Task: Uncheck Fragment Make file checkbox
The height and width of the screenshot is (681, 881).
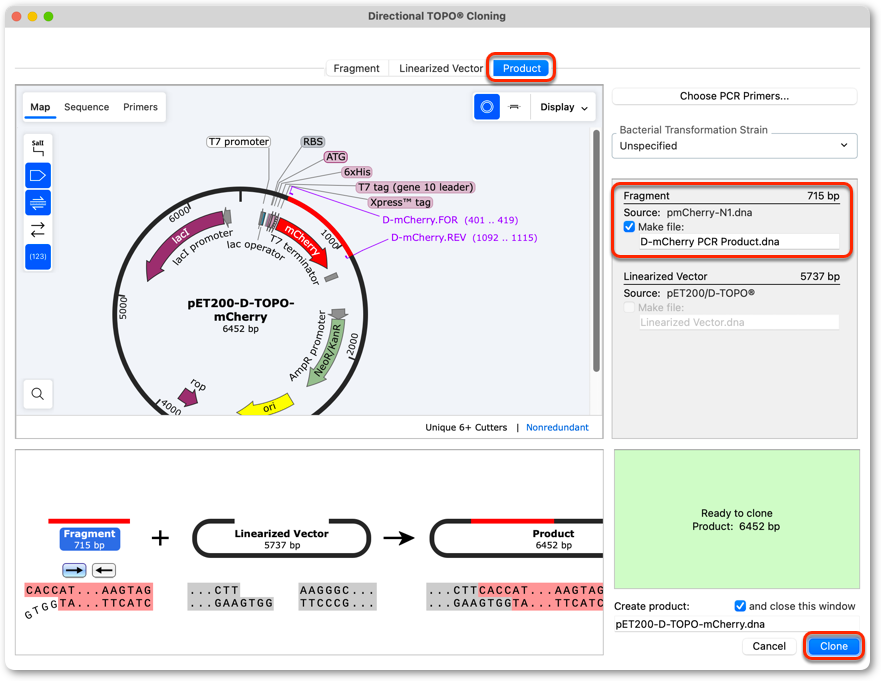Action: tap(629, 227)
